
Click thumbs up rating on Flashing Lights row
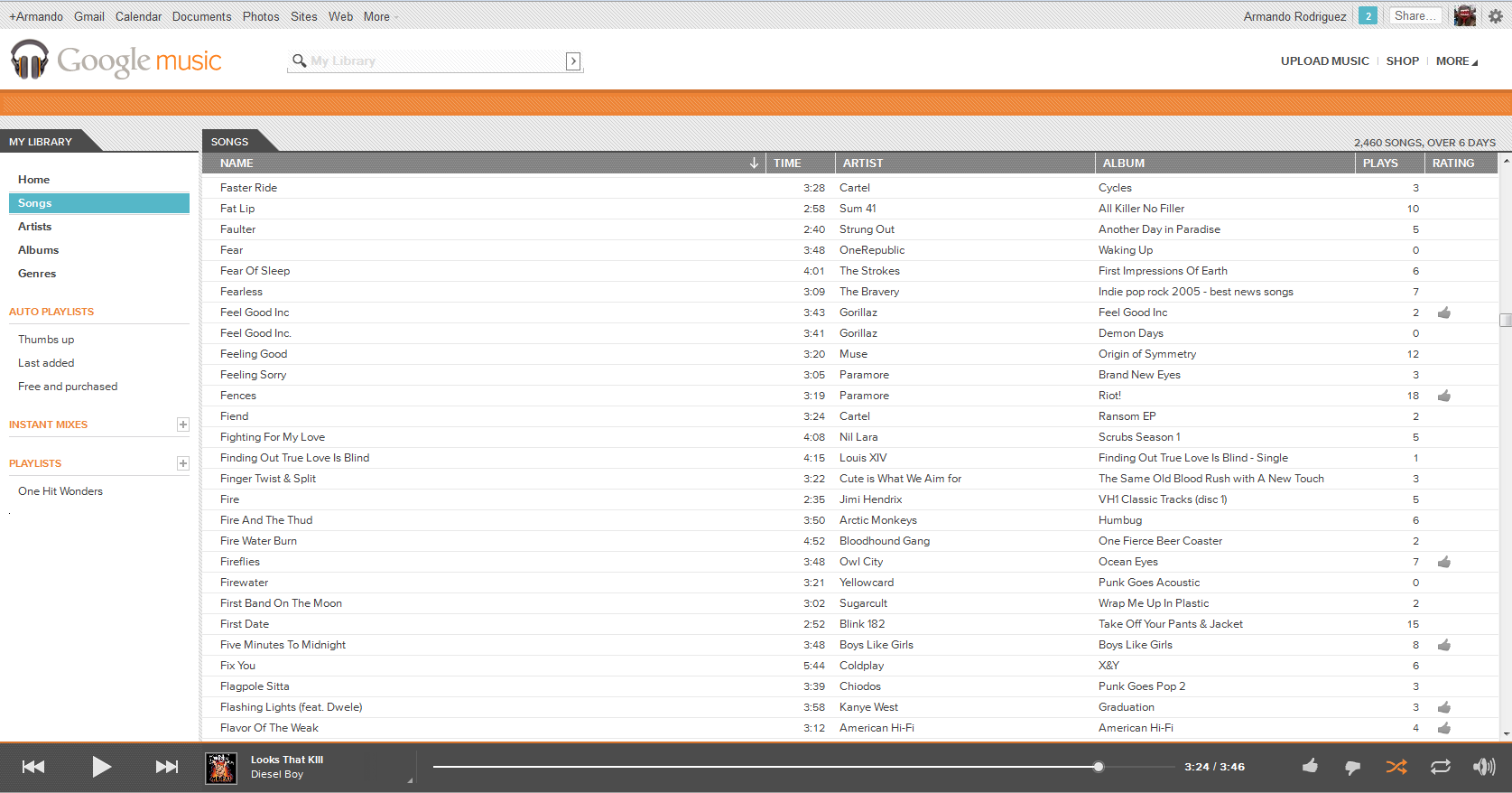pos(1444,707)
